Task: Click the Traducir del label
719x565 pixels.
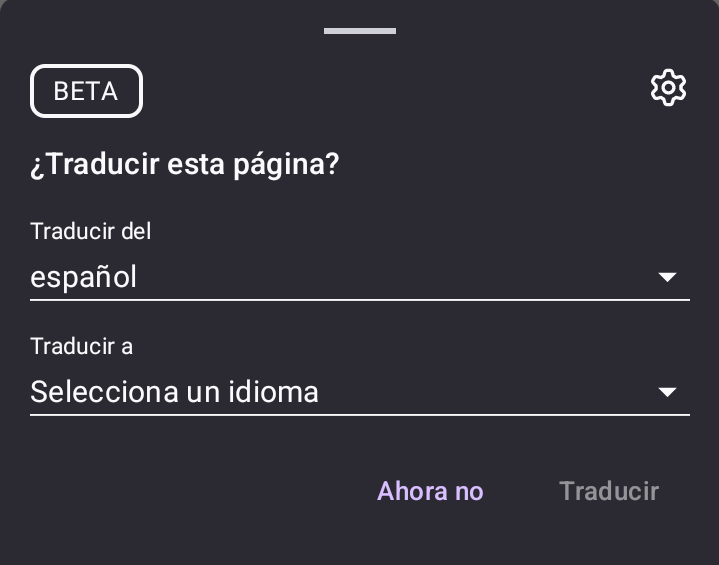Action: [x=91, y=231]
